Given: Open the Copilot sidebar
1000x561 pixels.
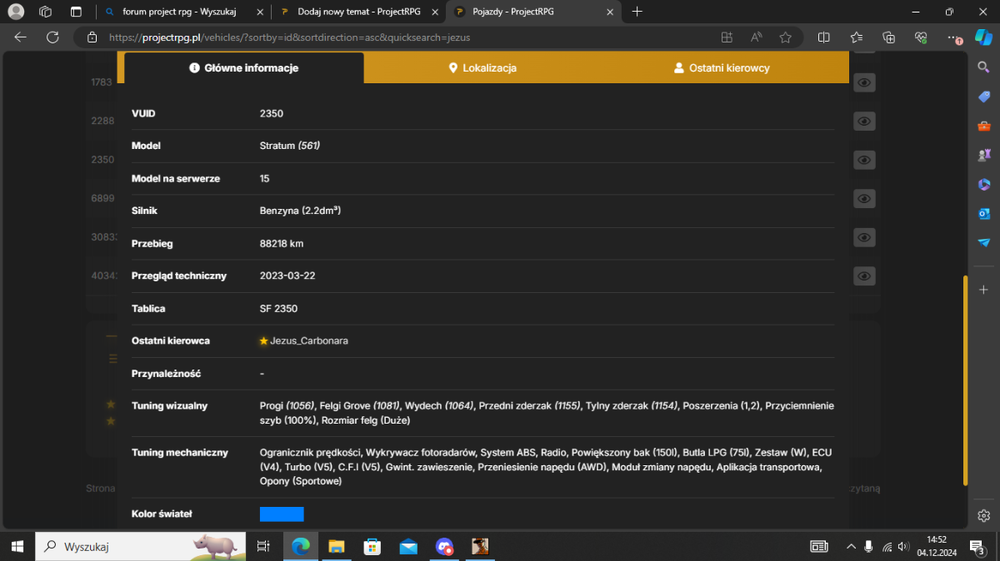Looking at the screenshot, I should [983, 37].
